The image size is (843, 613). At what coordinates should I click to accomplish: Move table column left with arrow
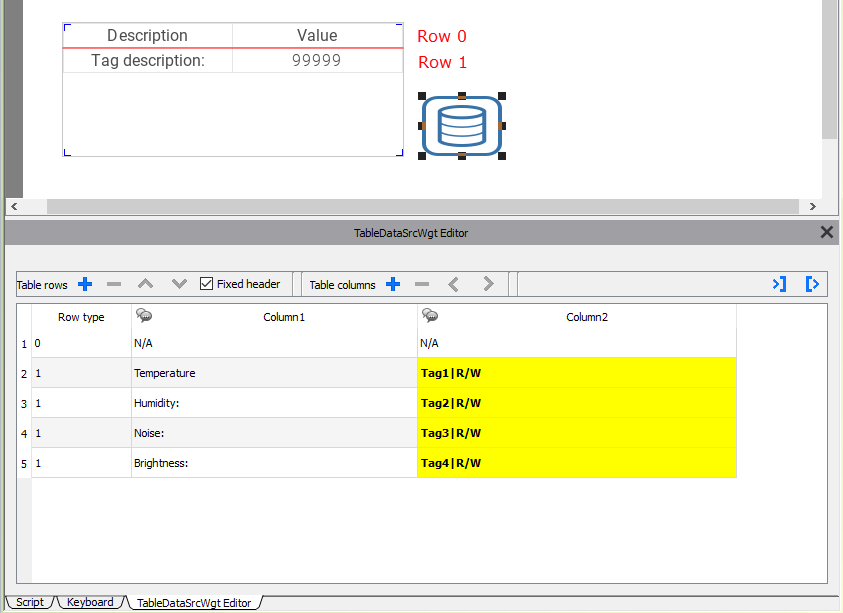click(454, 285)
